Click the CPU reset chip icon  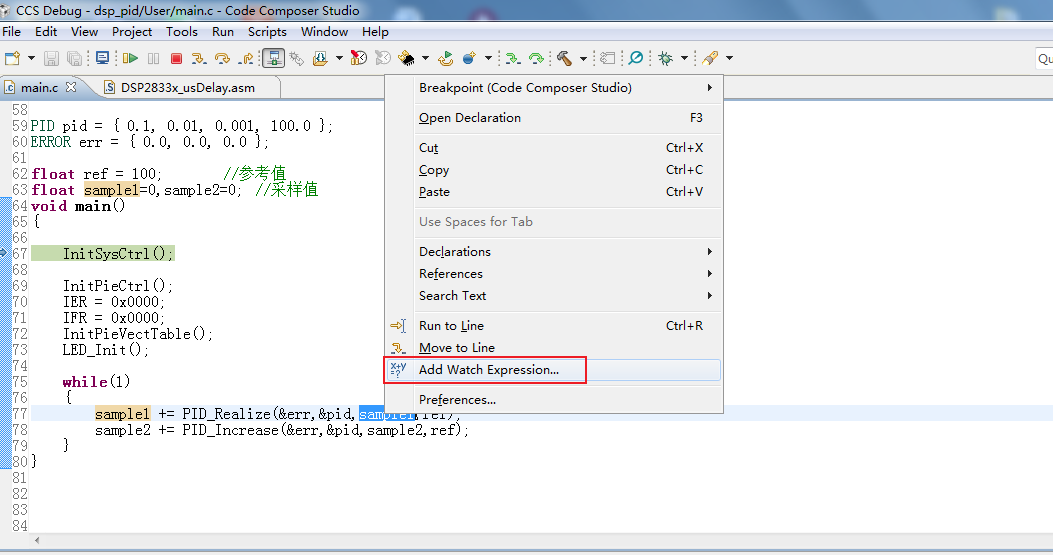click(406, 58)
